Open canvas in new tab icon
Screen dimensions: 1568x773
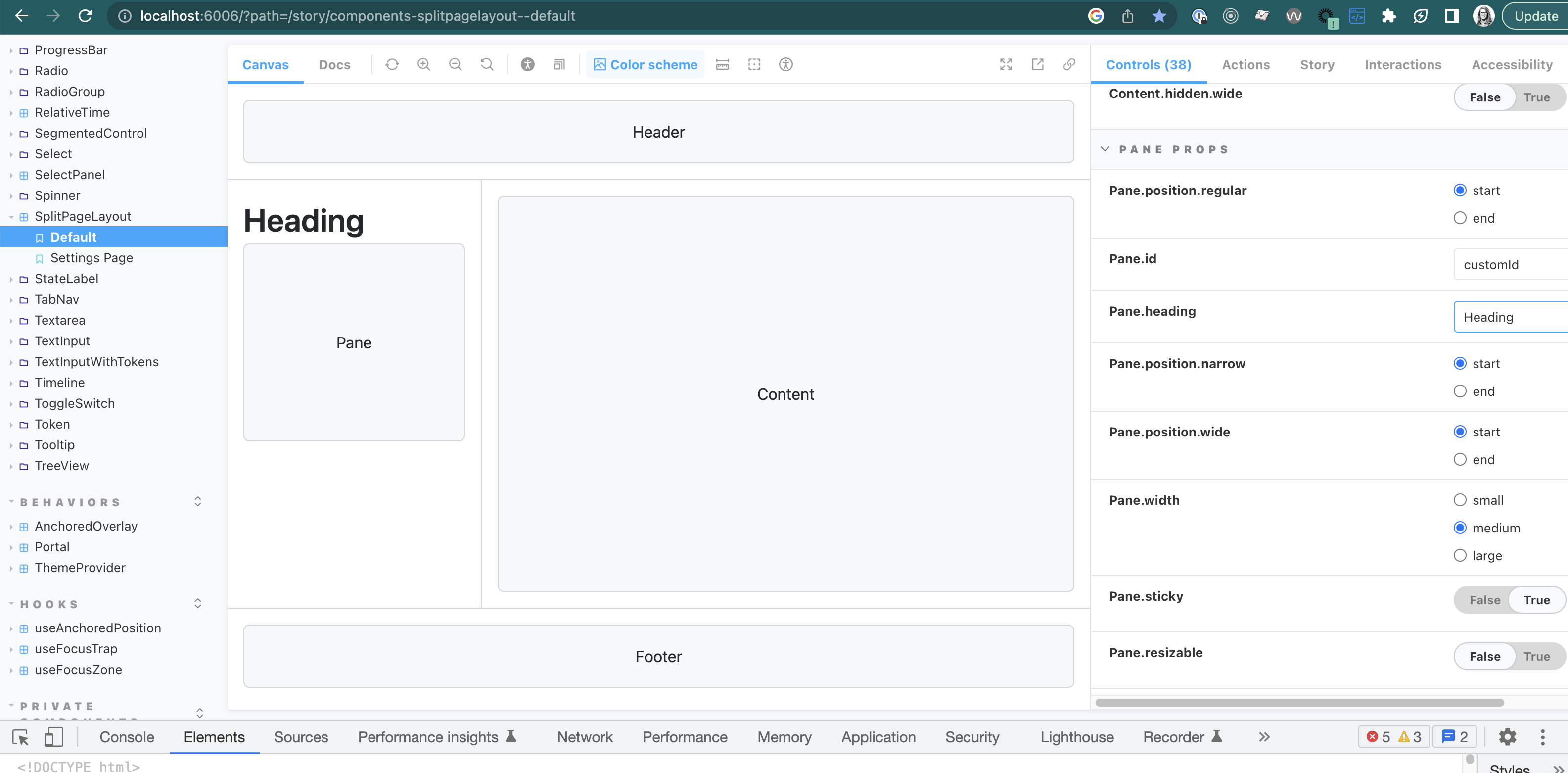tap(1037, 64)
